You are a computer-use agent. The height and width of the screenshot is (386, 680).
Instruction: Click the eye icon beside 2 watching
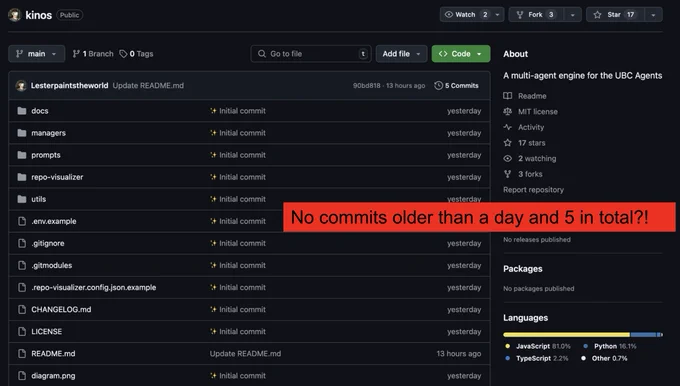(x=507, y=158)
